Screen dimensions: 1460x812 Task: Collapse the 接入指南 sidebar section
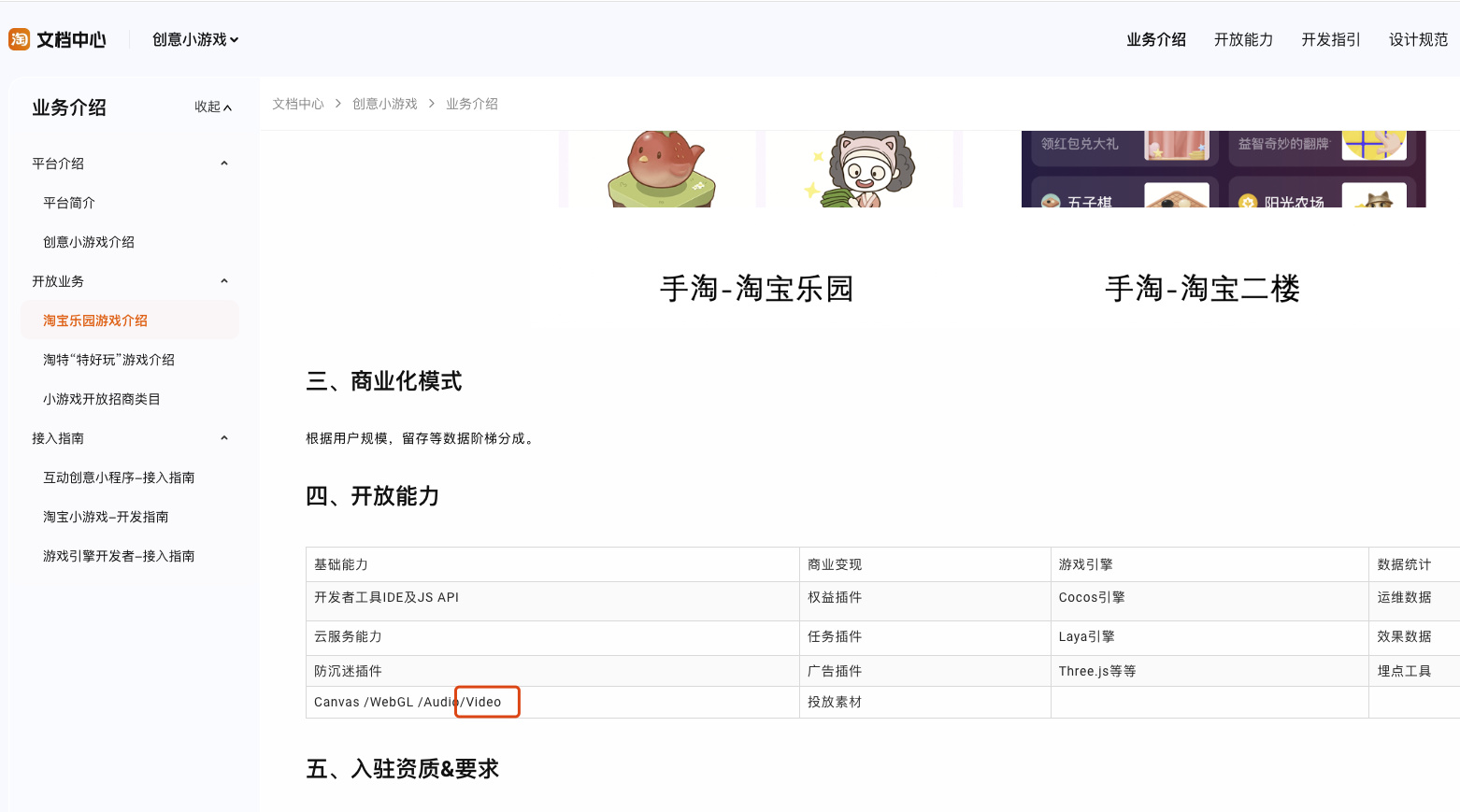click(x=130, y=438)
